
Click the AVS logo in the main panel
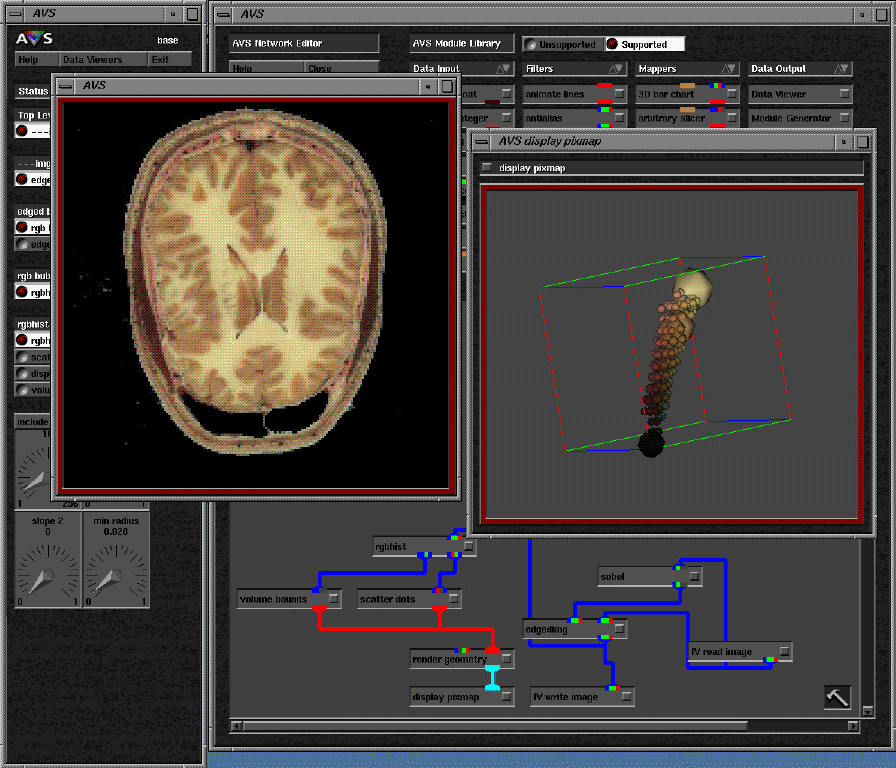pyautogui.click(x=34, y=38)
